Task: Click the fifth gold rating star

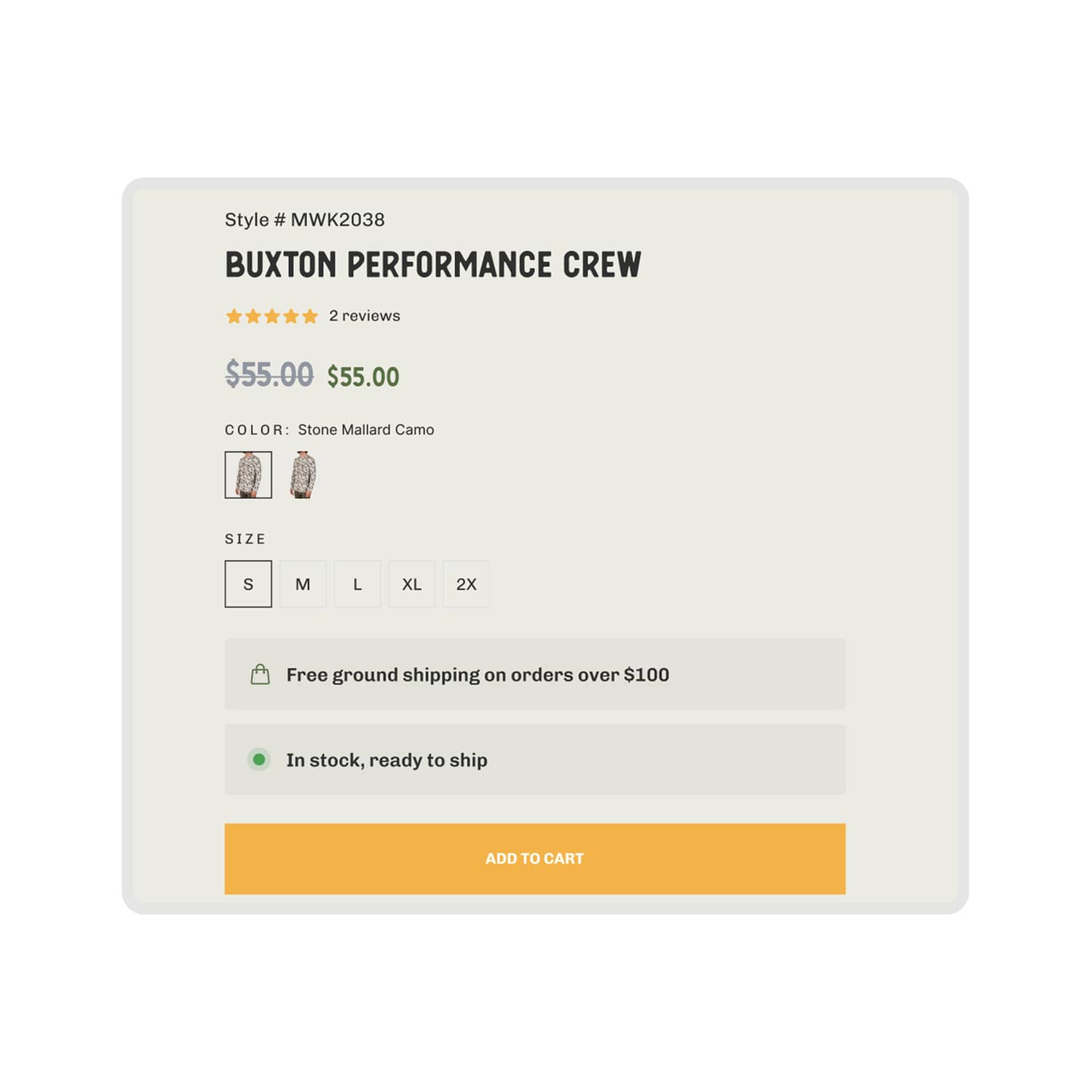Action: [x=312, y=315]
